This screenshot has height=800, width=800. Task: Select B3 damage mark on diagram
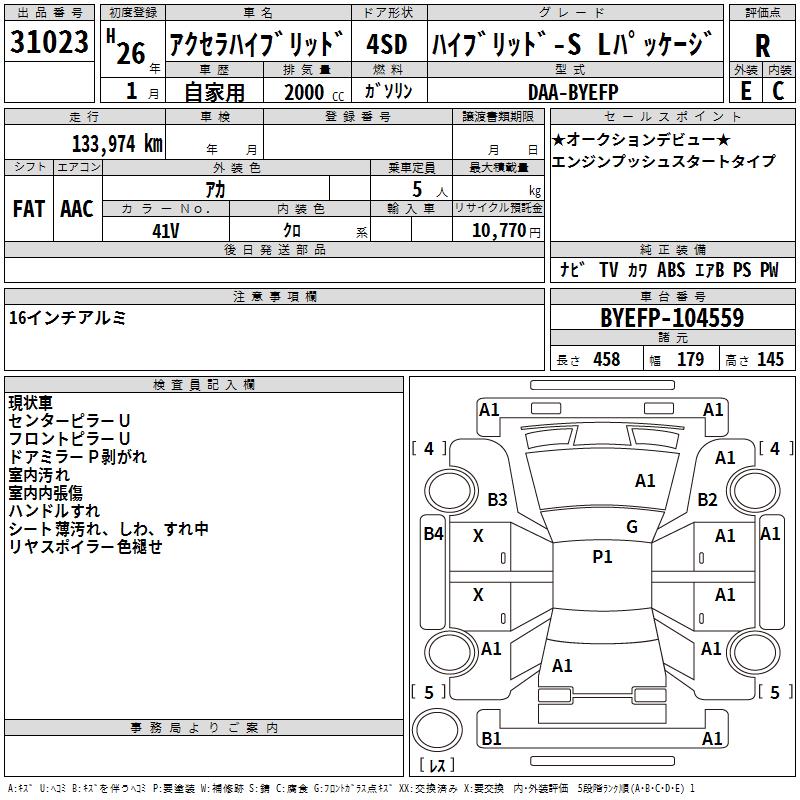497,499
